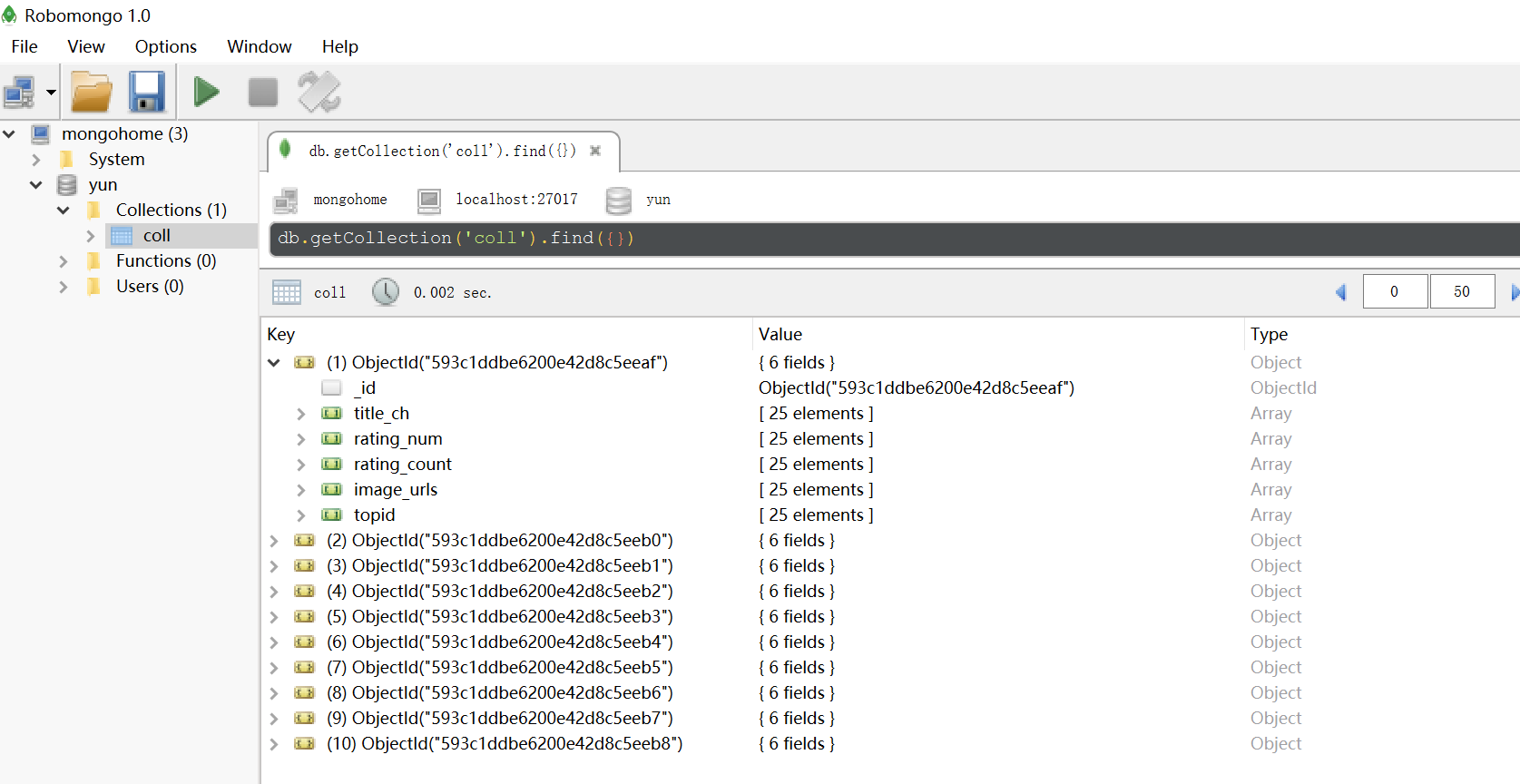
Task: Collapse the Collections (1) folder
Action: (64, 210)
